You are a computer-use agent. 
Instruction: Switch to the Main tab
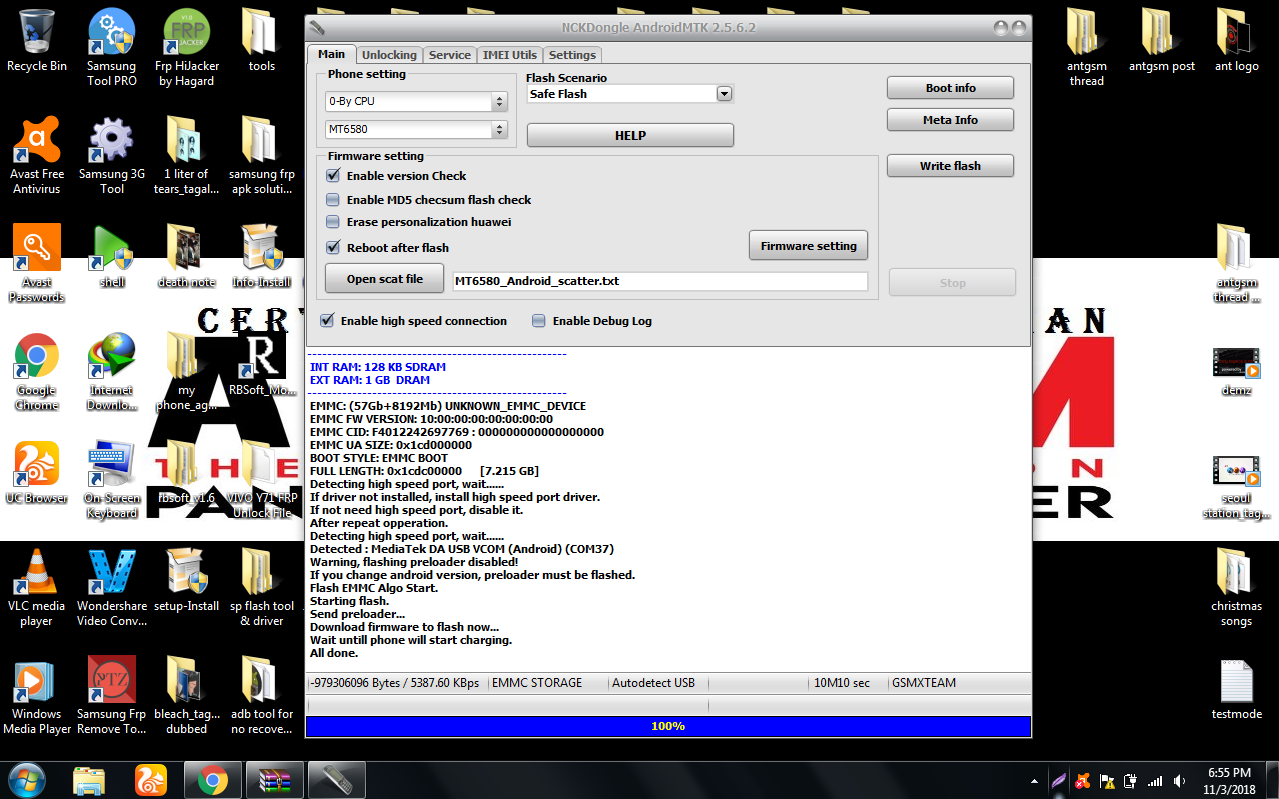point(331,54)
